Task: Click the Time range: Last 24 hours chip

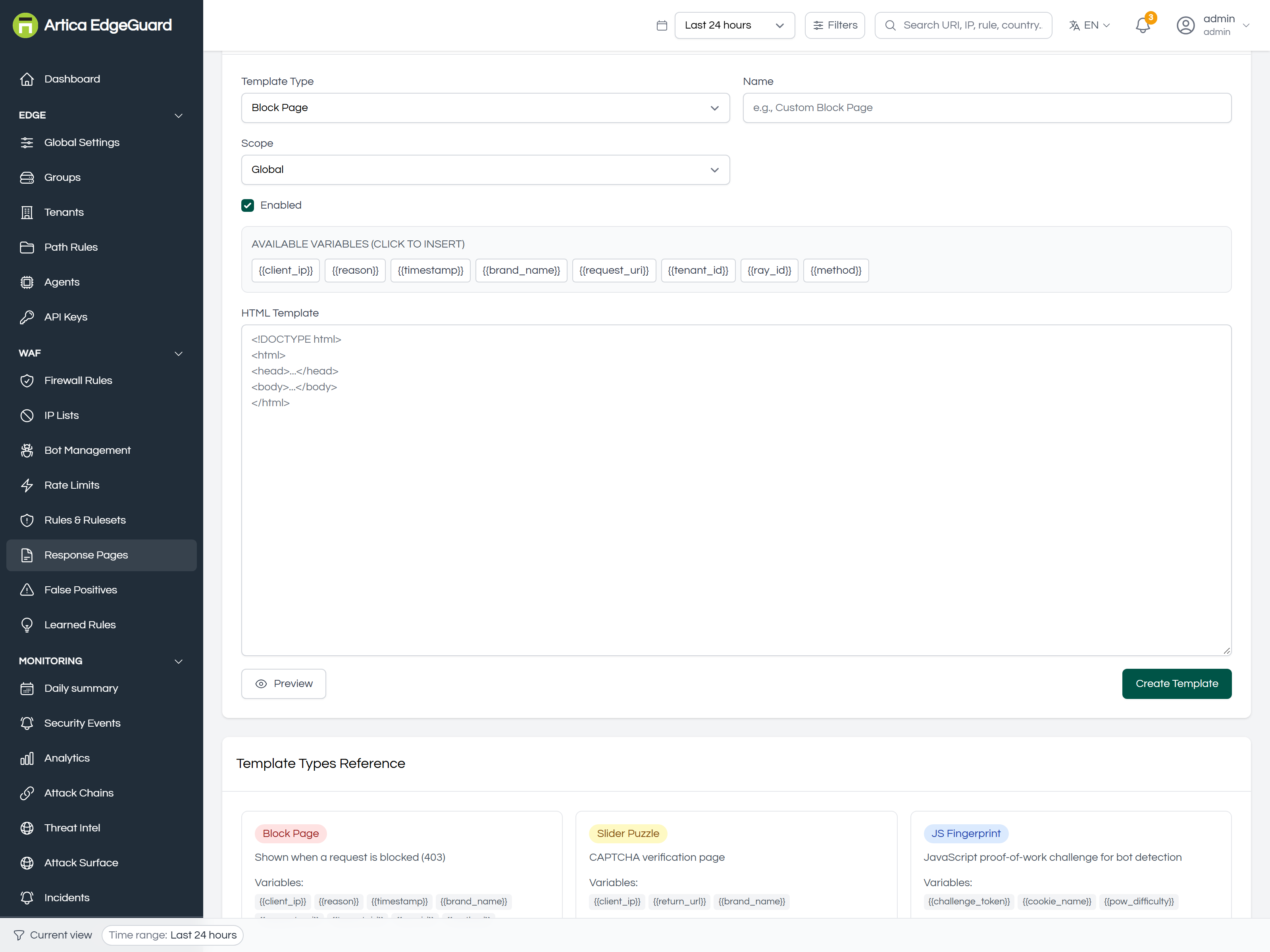Action: [x=172, y=935]
